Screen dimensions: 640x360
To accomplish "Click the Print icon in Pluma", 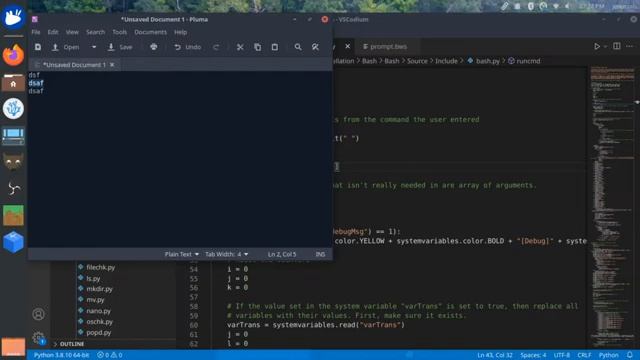I will pyautogui.click(x=153, y=47).
